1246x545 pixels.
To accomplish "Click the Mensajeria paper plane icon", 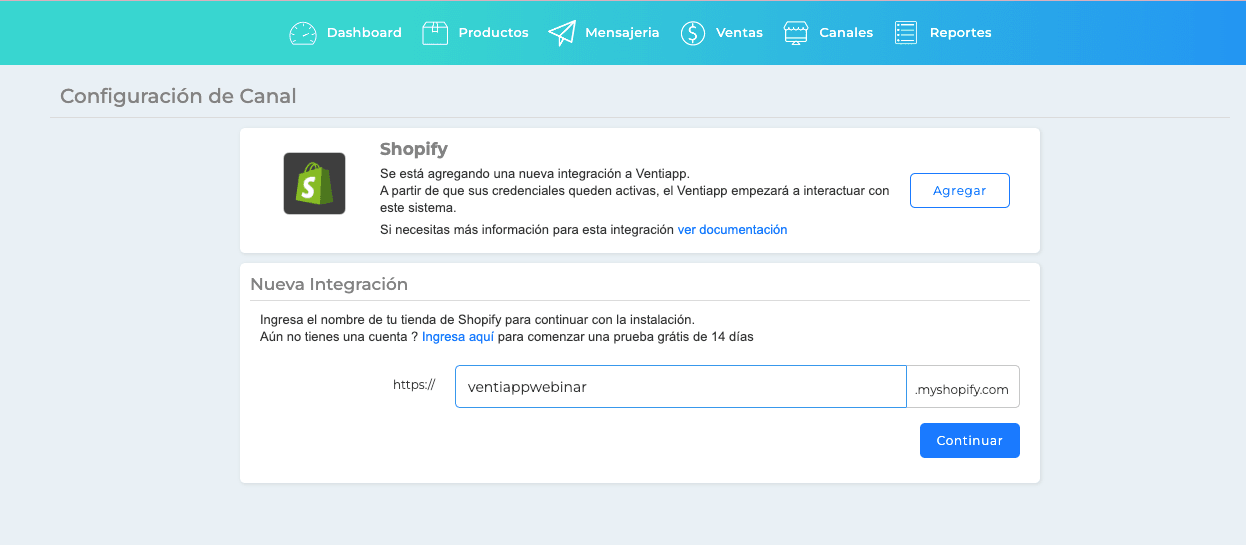I will 562,33.
